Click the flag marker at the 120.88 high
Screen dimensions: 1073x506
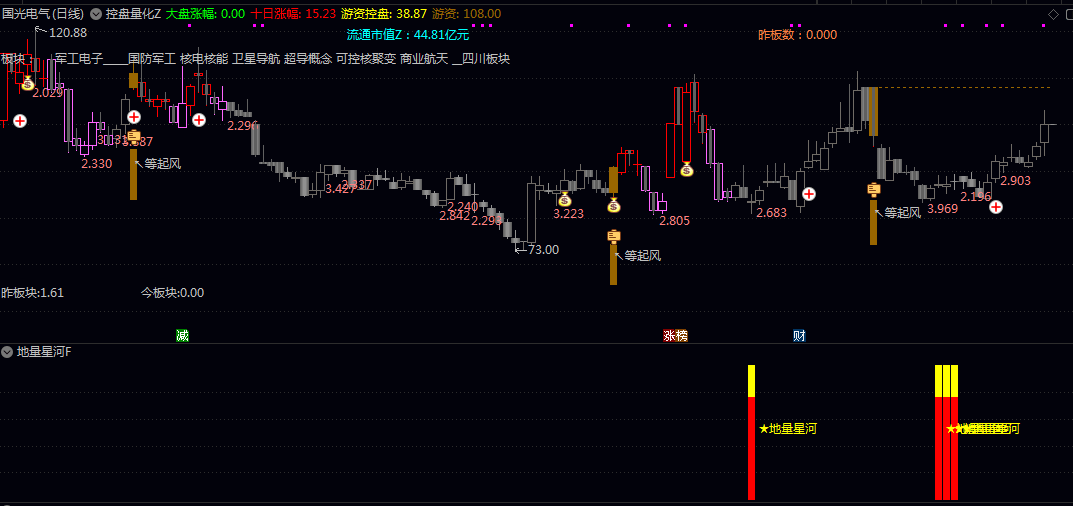pos(40,30)
